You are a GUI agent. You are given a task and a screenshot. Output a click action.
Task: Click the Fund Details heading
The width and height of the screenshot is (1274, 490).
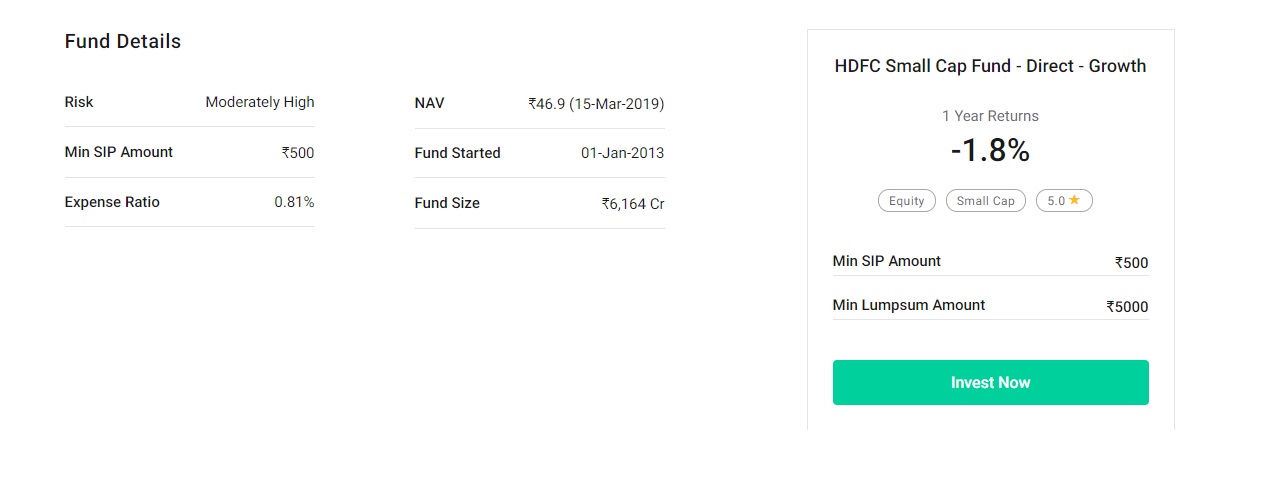[123, 42]
